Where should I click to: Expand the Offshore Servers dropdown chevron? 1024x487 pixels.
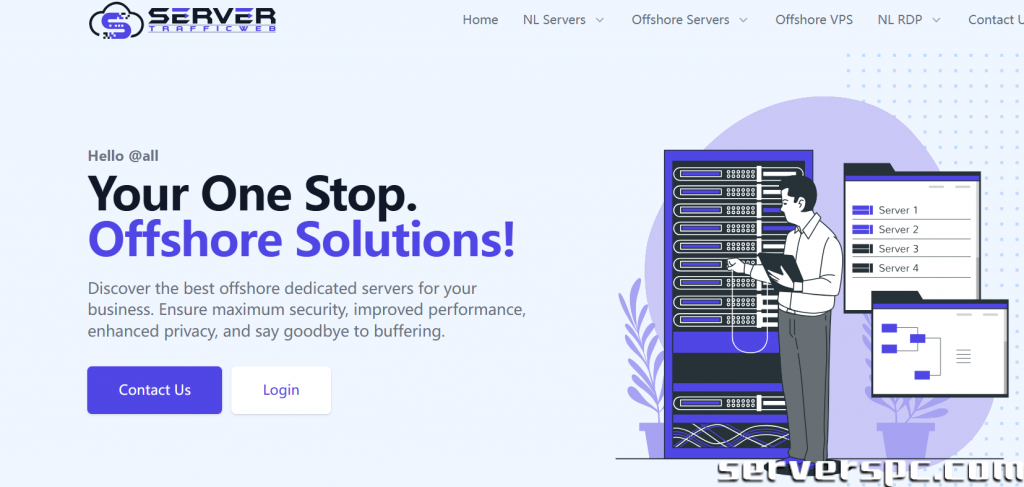(x=743, y=20)
